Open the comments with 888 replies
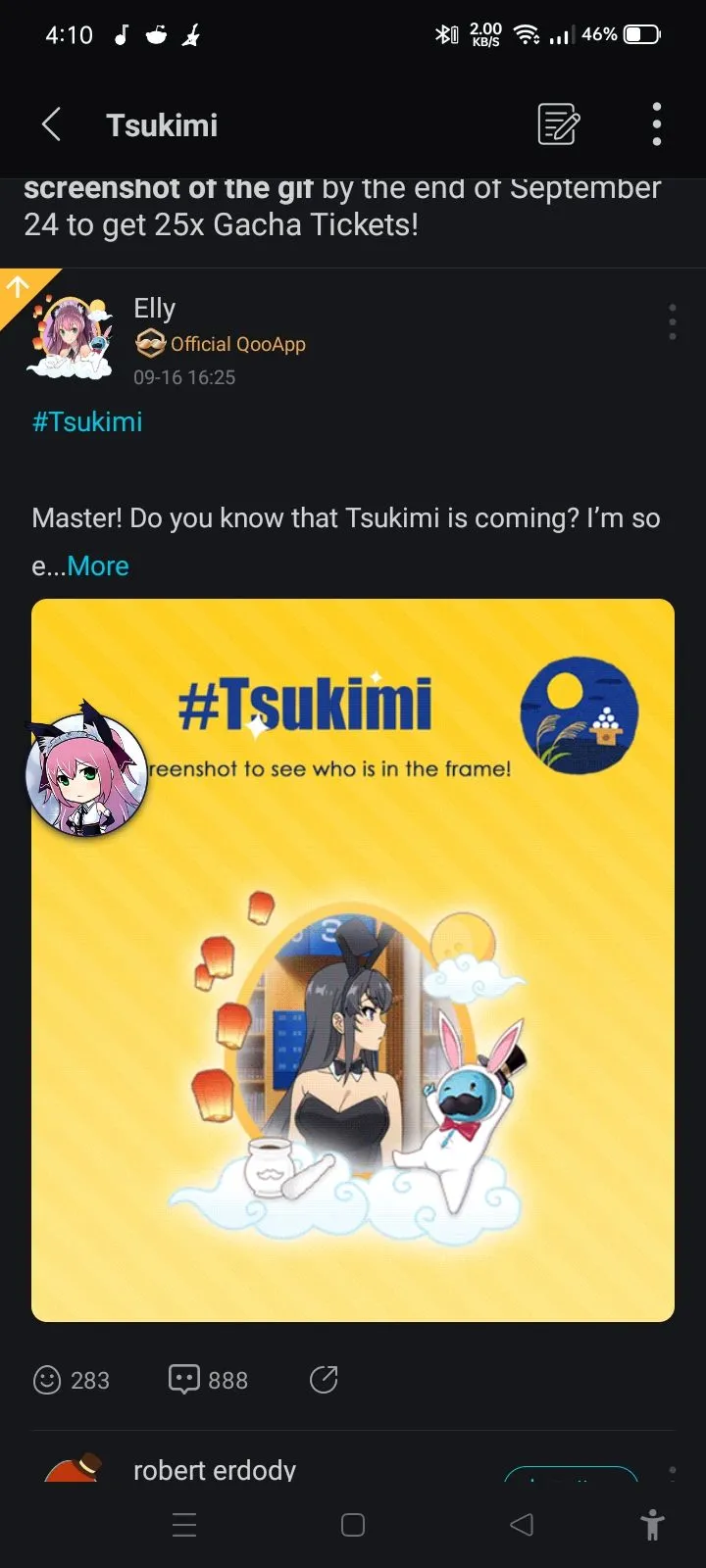 (x=209, y=1380)
